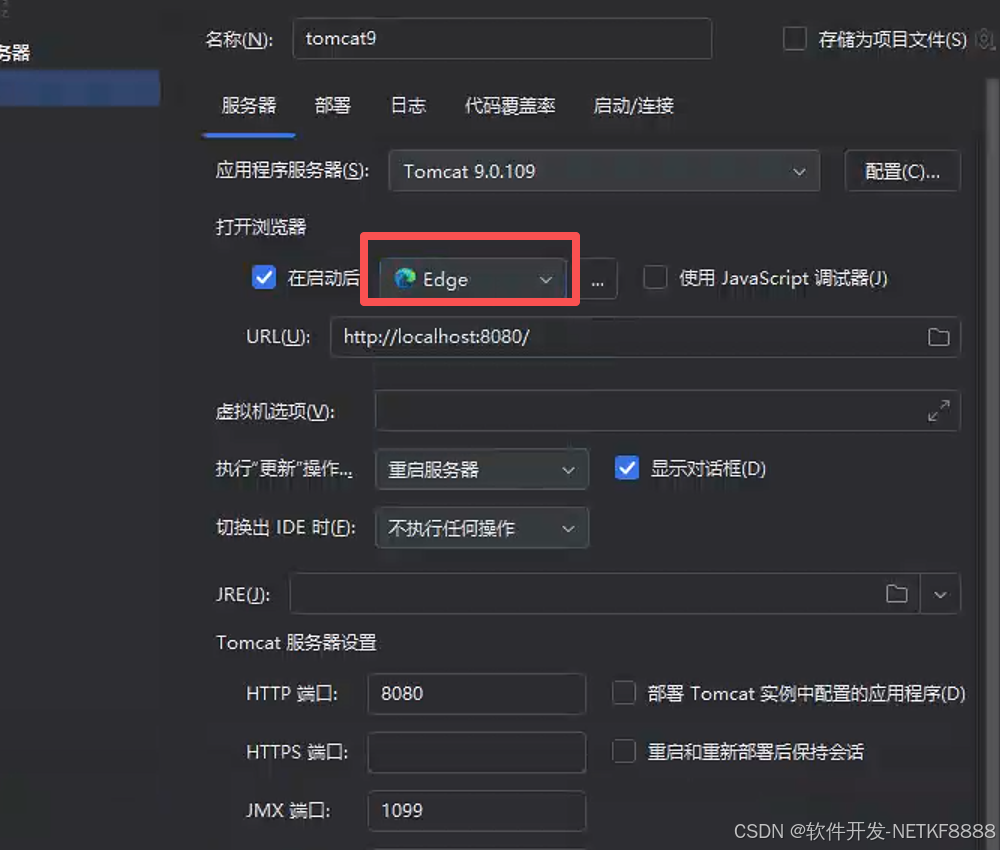Switch to the 服务器 tab
This screenshot has width=1000, height=850.
coord(249,105)
